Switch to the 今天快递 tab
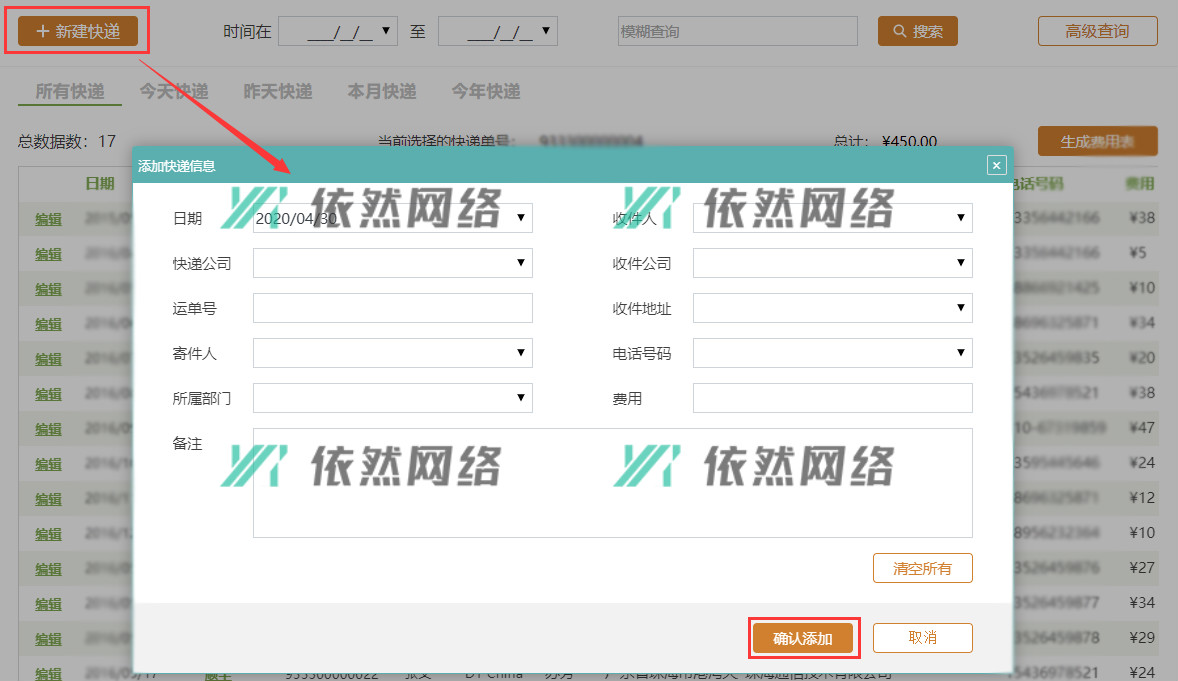 174,91
